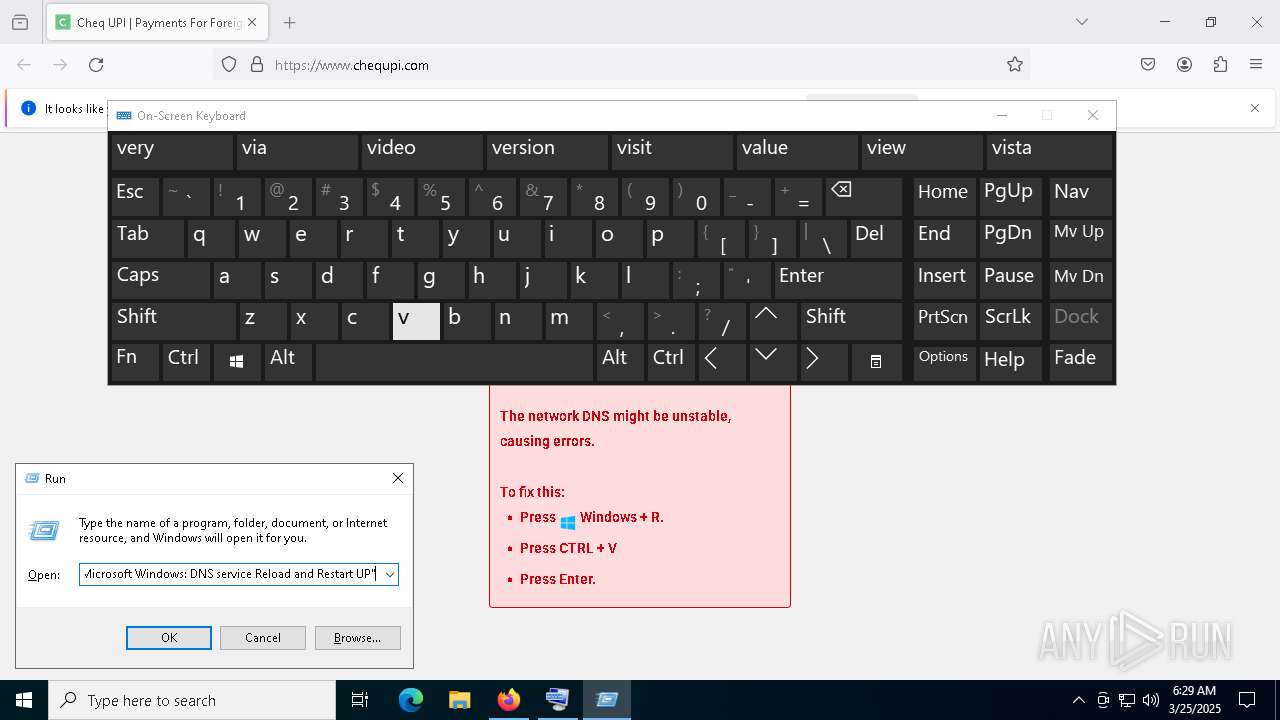The width and height of the screenshot is (1280, 720).
Task: Click the PrtScn key
Action: coord(944,321)
